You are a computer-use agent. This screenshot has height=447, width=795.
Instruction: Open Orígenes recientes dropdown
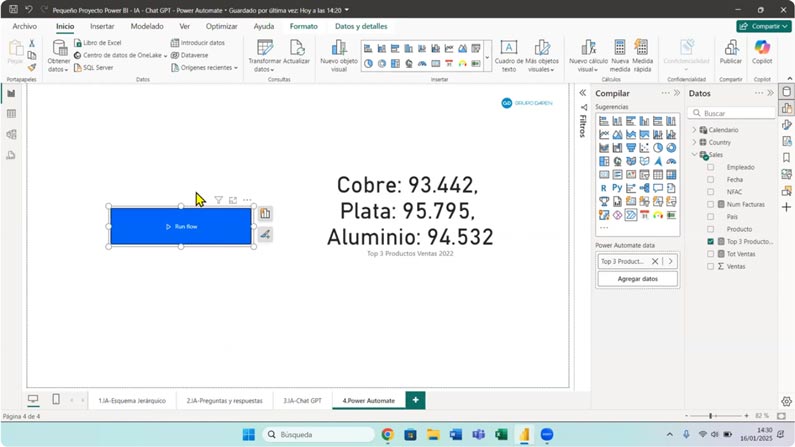[x=205, y=67]
